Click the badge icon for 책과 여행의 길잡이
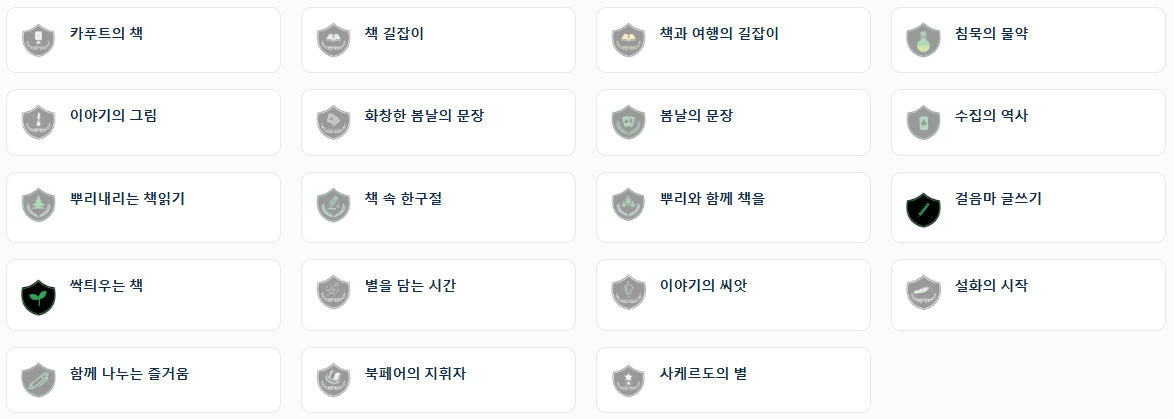Screen dimensions: 1174x419 (x=628, y=40)
